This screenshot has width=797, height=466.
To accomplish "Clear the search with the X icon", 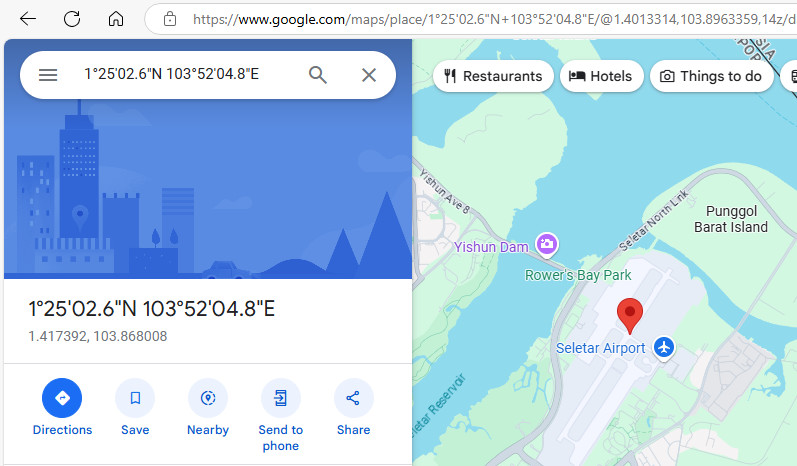I will point(369,75).
